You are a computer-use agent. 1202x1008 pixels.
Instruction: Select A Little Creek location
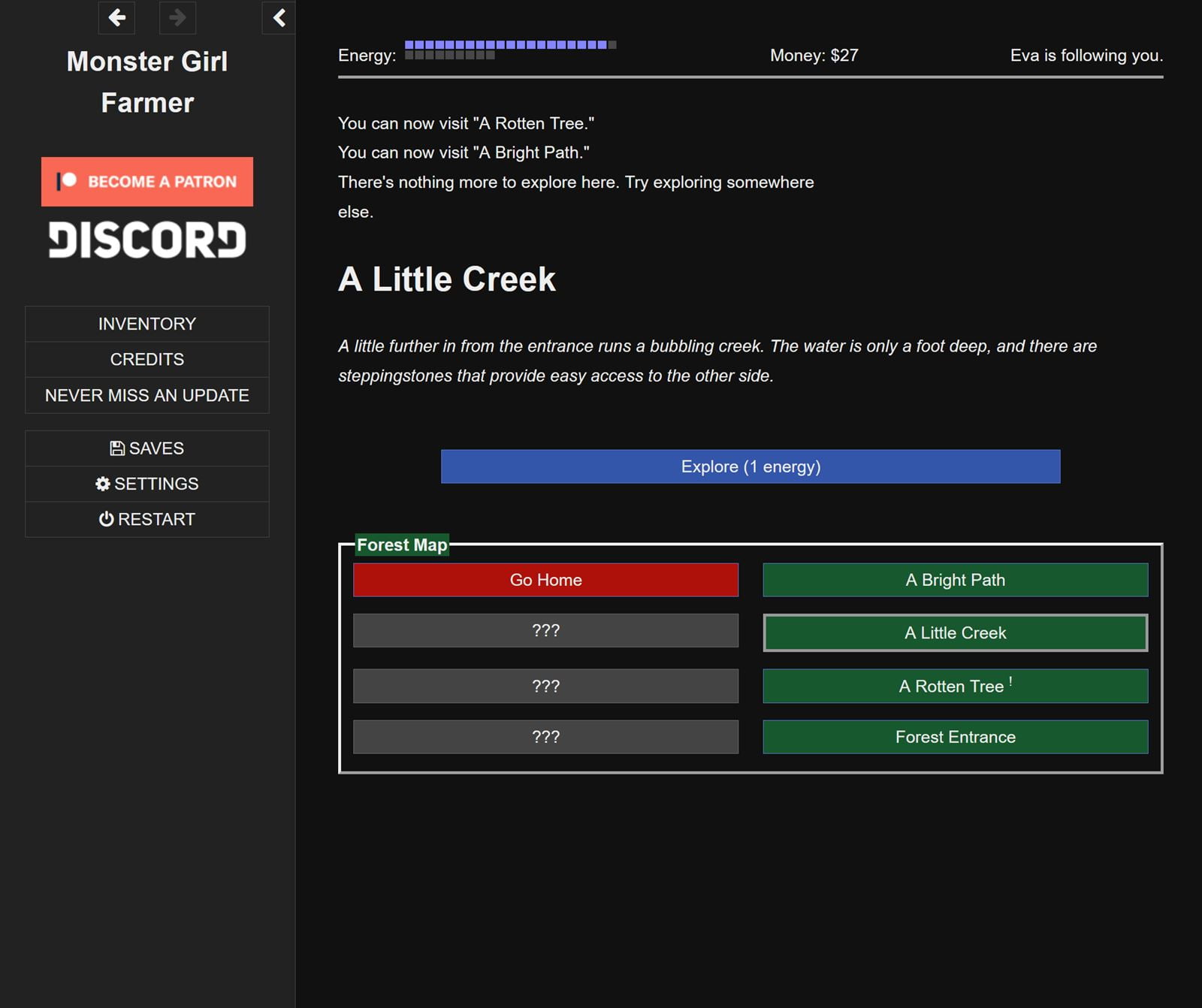coord(955,632)
